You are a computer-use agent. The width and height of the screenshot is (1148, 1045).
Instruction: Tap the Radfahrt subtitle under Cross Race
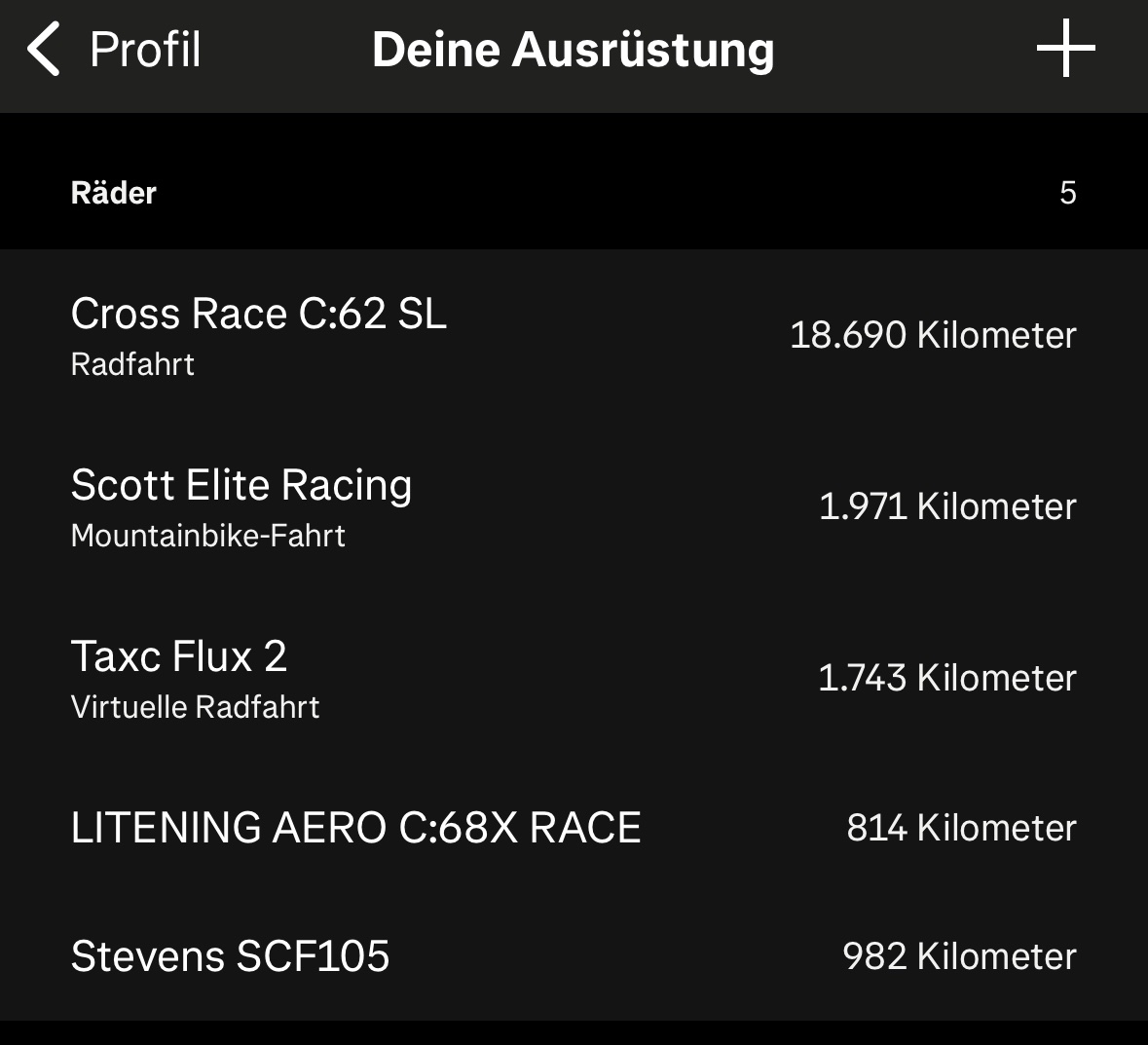(132, 365)
